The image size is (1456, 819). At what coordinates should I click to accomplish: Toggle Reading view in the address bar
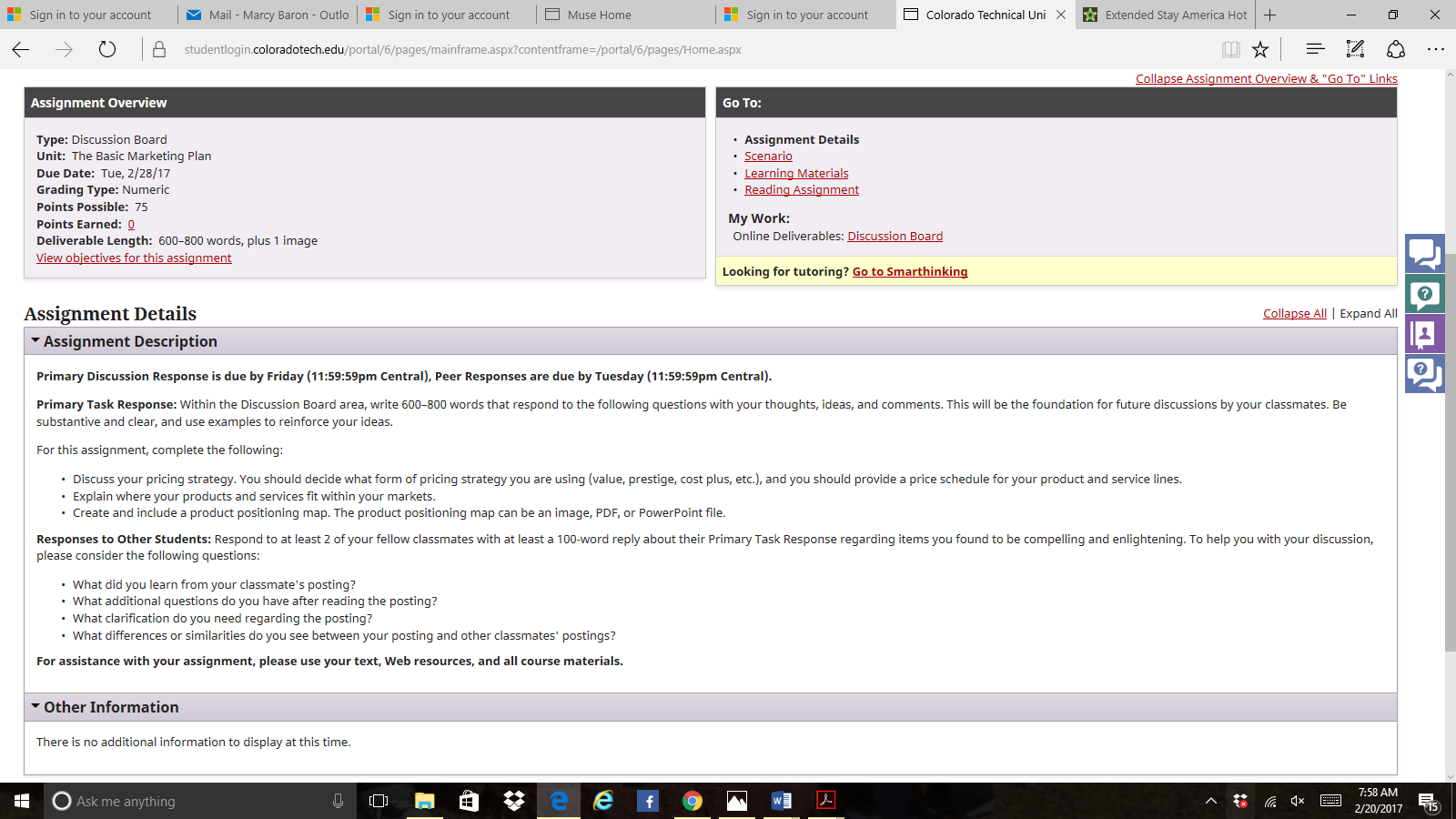(1230, 49)
